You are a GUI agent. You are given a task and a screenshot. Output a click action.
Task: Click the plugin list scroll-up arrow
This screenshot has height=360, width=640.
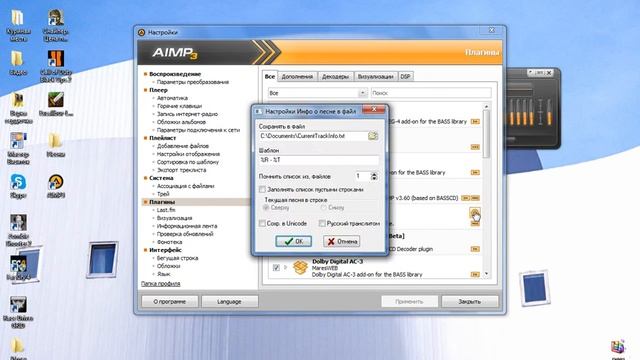pos(486,107)
